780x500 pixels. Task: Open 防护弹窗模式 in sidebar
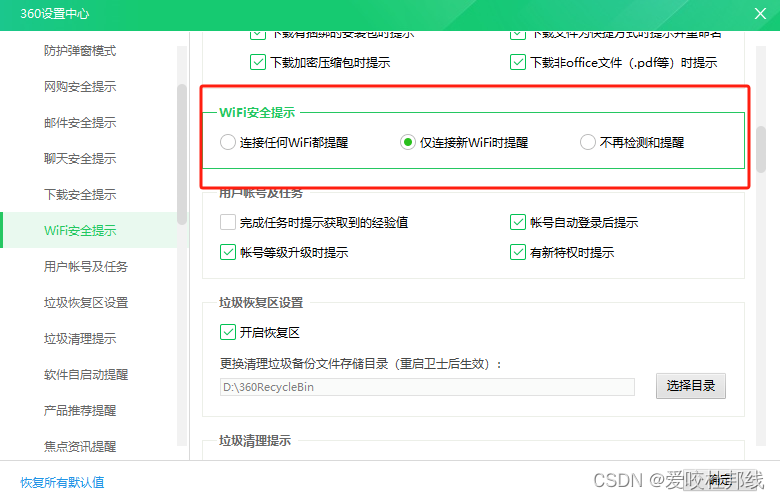point(80,51)
